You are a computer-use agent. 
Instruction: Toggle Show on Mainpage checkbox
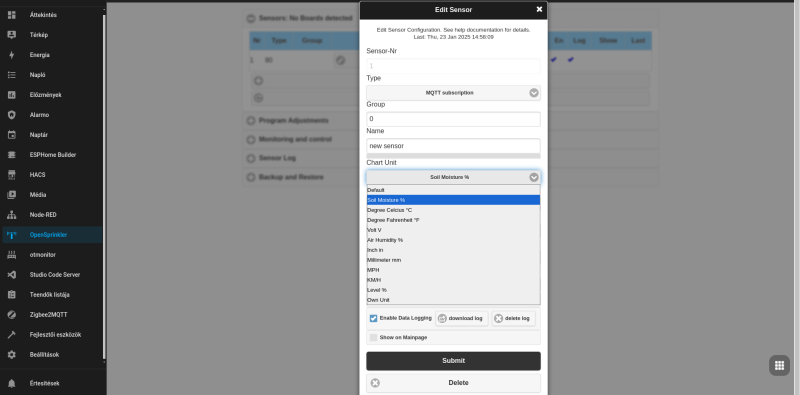(373, 337)
